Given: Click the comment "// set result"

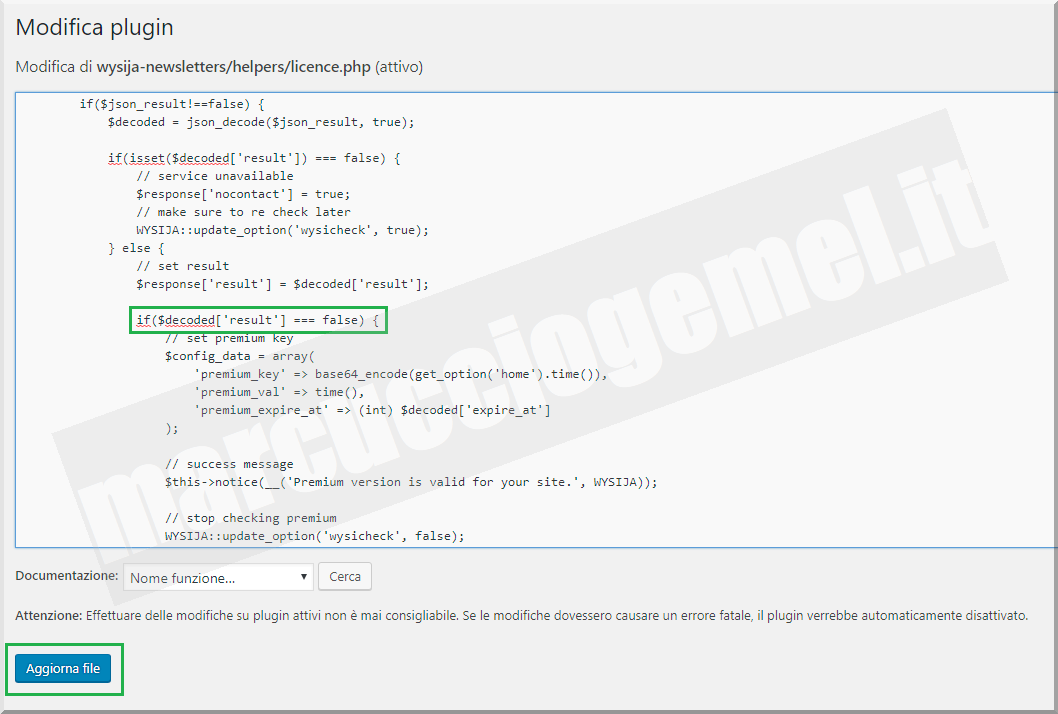Looking at the screenshot, I should point(183,266).
